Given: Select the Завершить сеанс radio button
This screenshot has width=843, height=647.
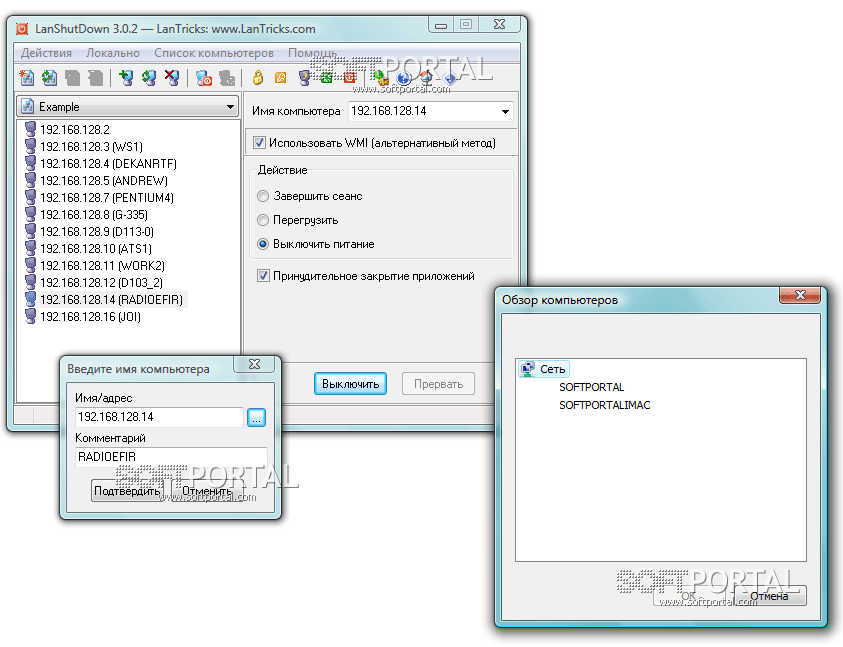Looking at the screenshot, I should point(263,196).
